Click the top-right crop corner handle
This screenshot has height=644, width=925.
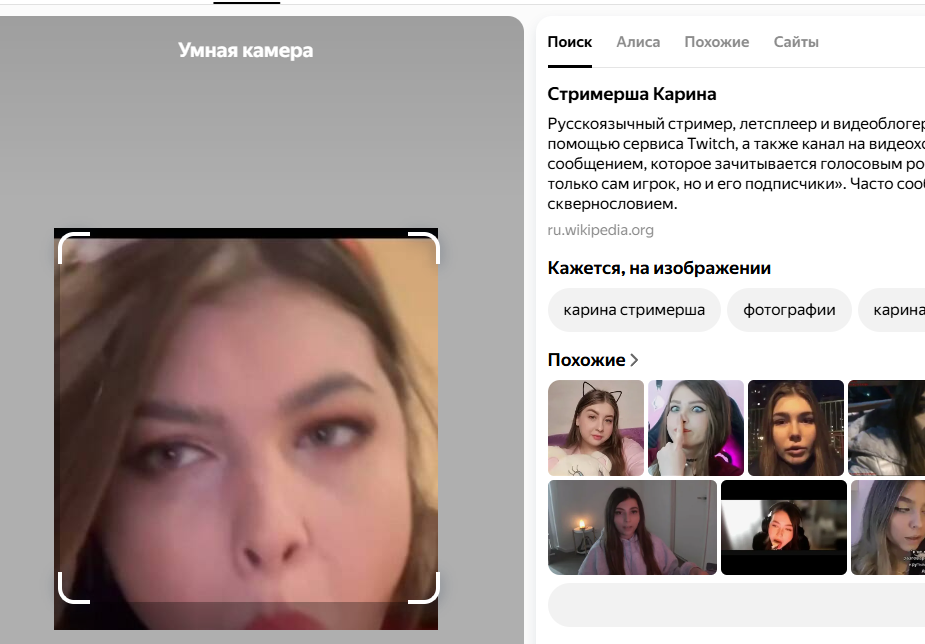coord(424,248)
